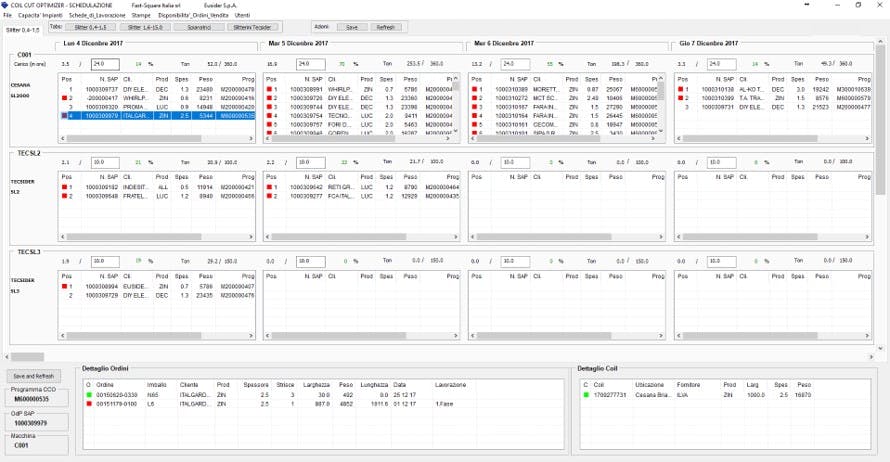Open the Capacita' Impianti menu

(40, 15)
